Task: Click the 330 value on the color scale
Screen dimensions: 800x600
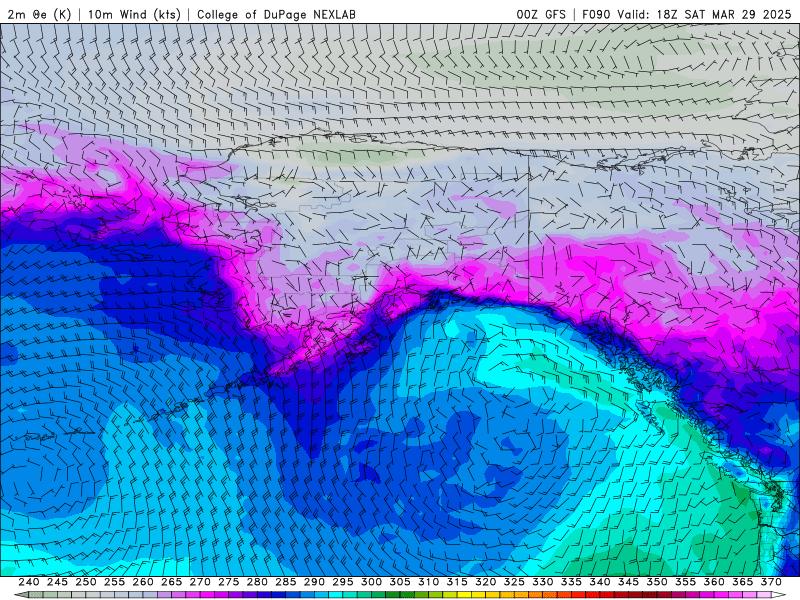Action: click(x=543, y=582)
